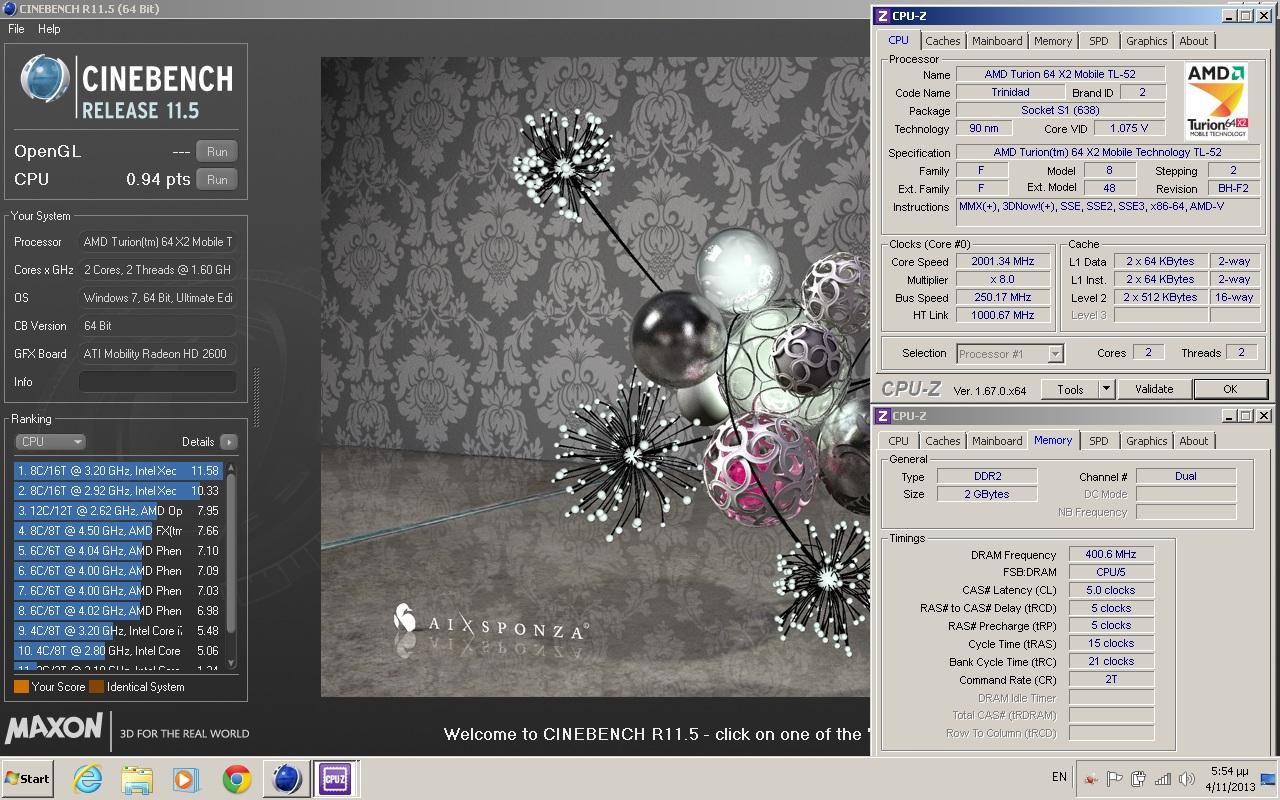Viewport: 1280px width, 800px height.
Task: Switch to Graphics tab in upper CPU-Z
Action: pos(1146,41)
